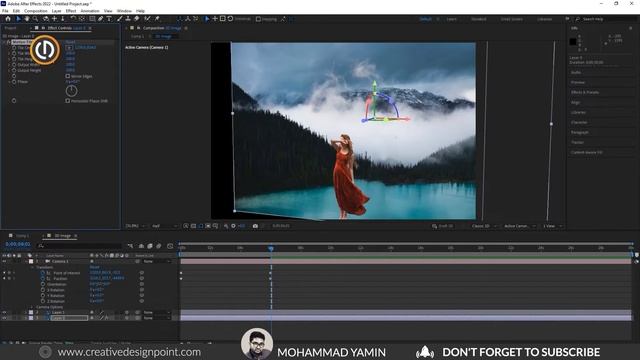Click the Phase angle dial control
The width and height of the screenshot is (640, 360).
71,91
